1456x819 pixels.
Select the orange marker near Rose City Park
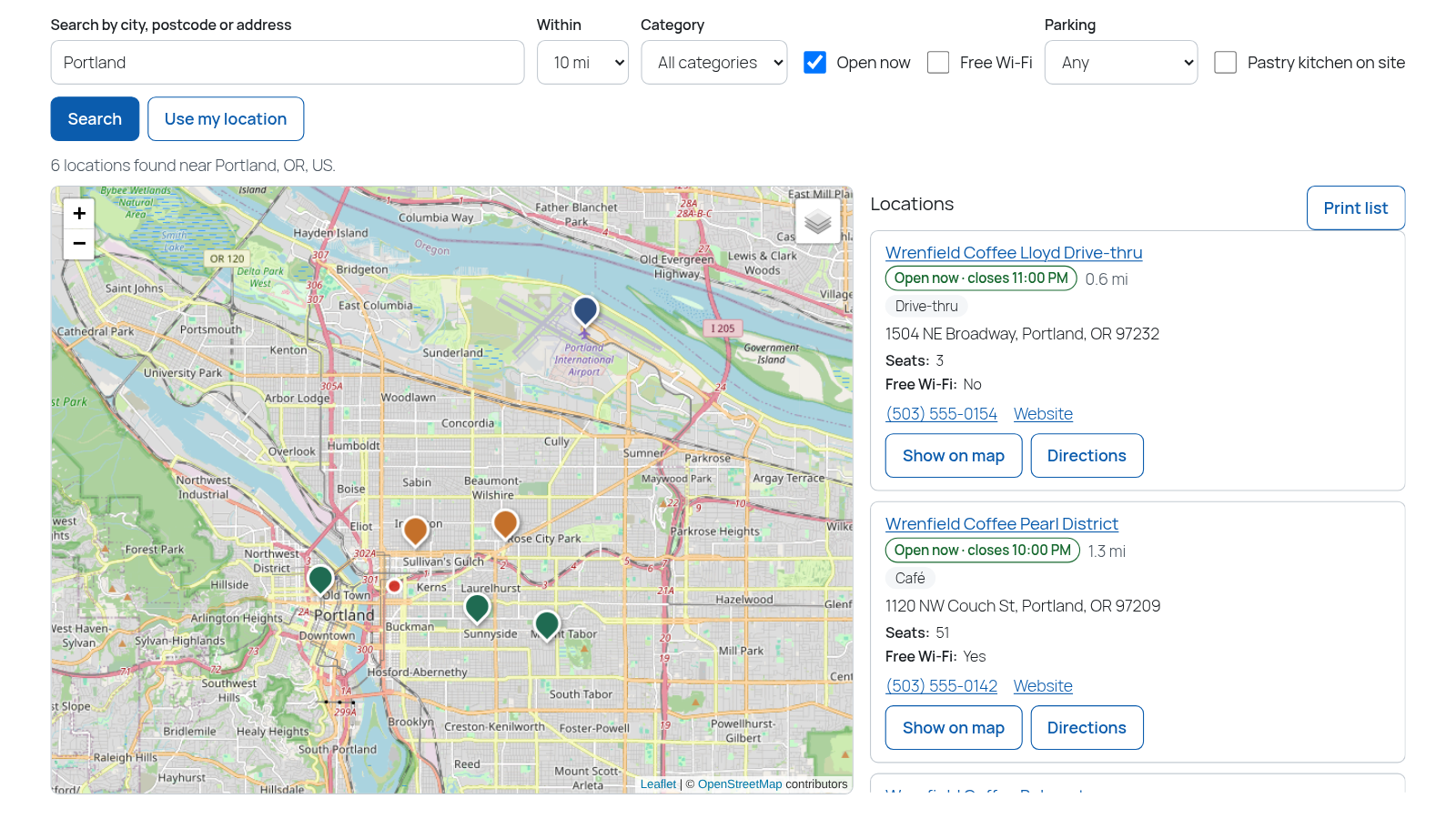[x=505, y=525]
